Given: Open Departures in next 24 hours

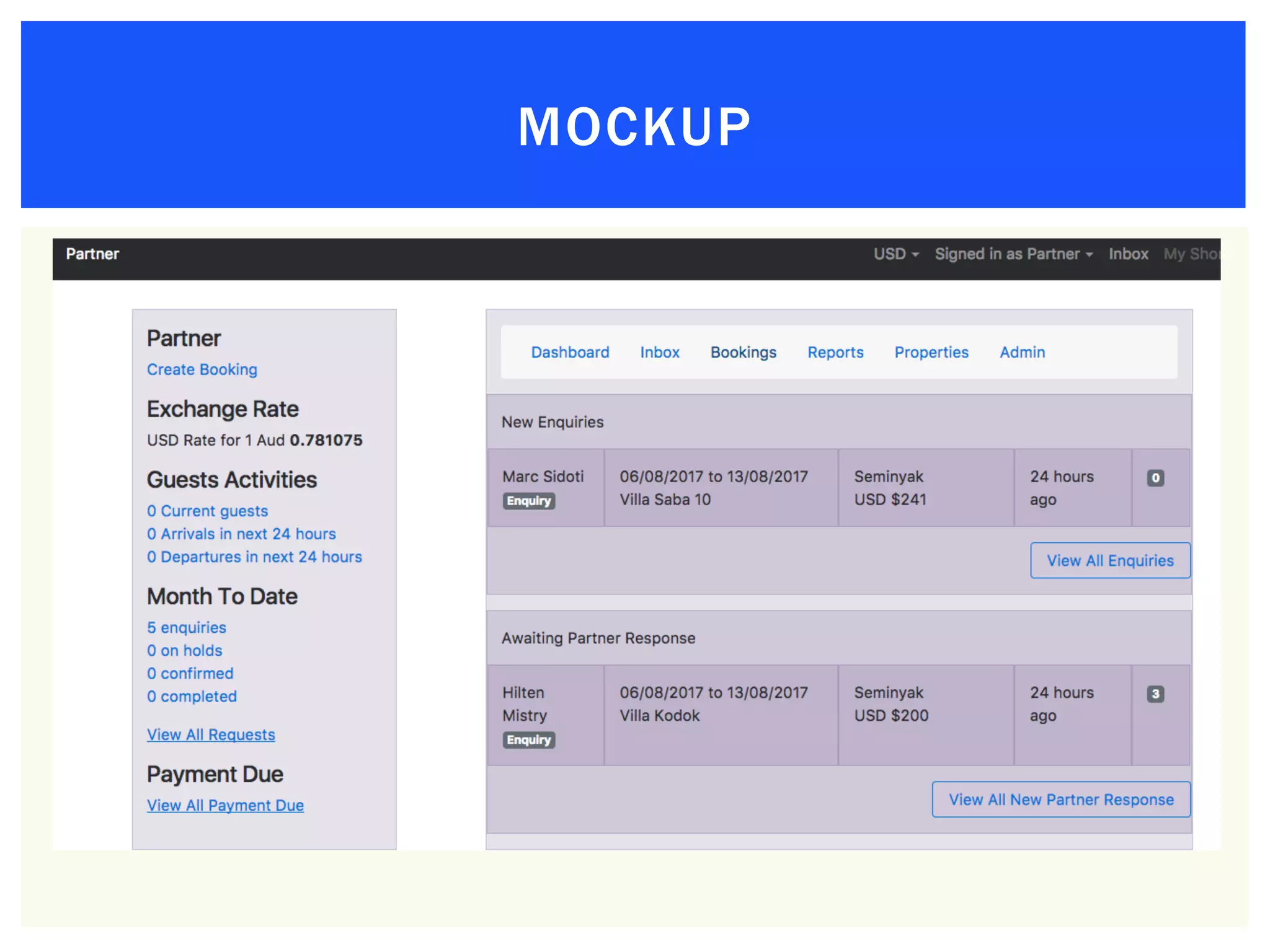Looking at the screenshot, I should point(254,557).
